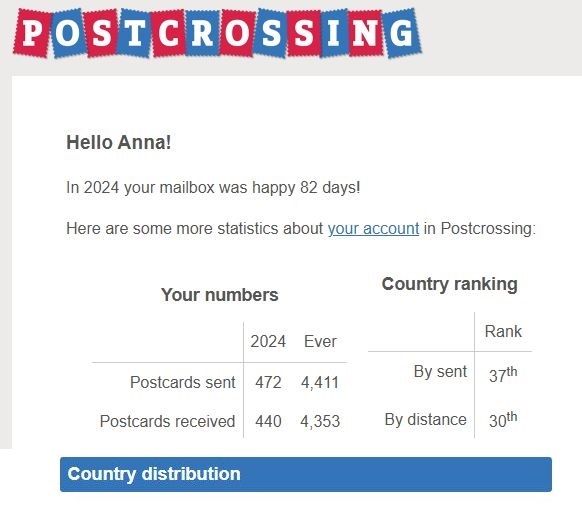Click the 2024 column header
582x510 pixels.
[x=268, y=341]
